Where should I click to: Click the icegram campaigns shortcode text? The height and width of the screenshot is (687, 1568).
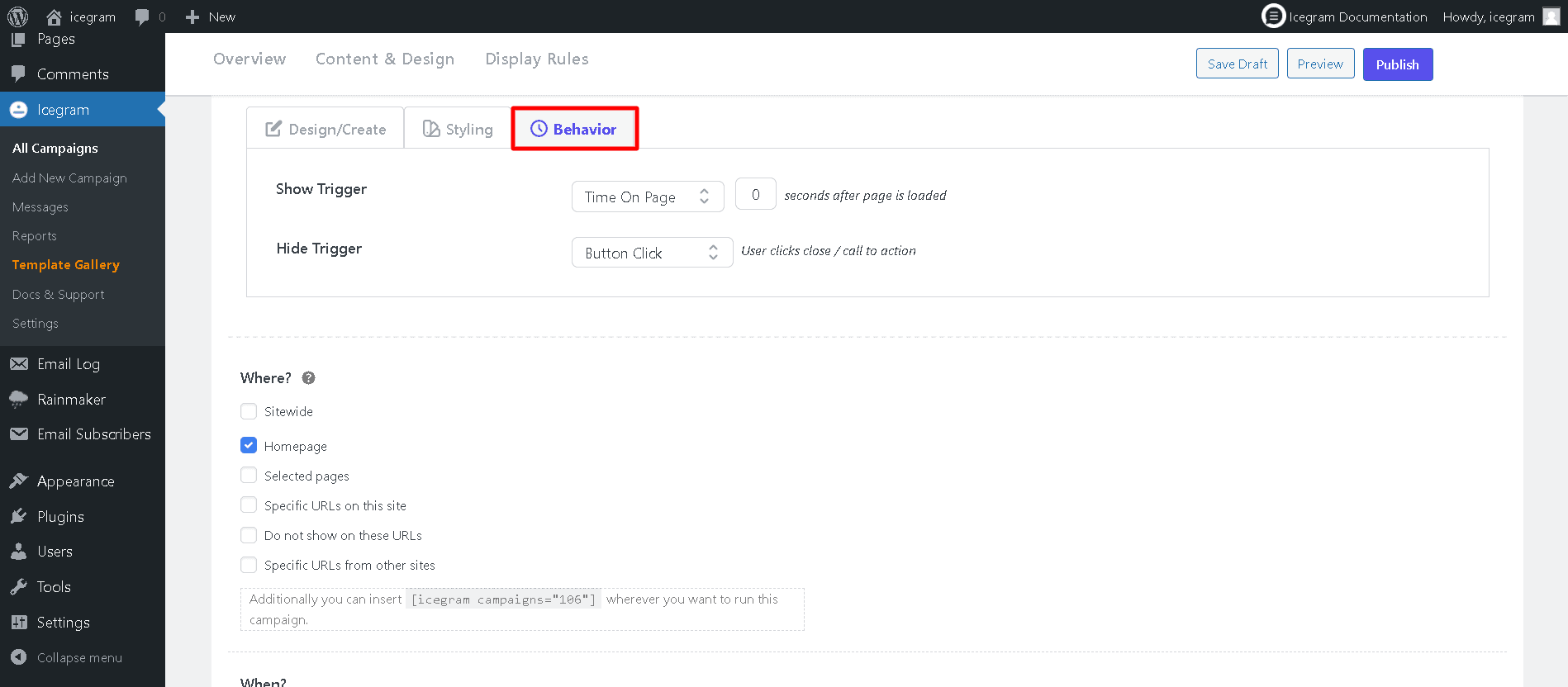pyautogui.click(x=503, y=599)
